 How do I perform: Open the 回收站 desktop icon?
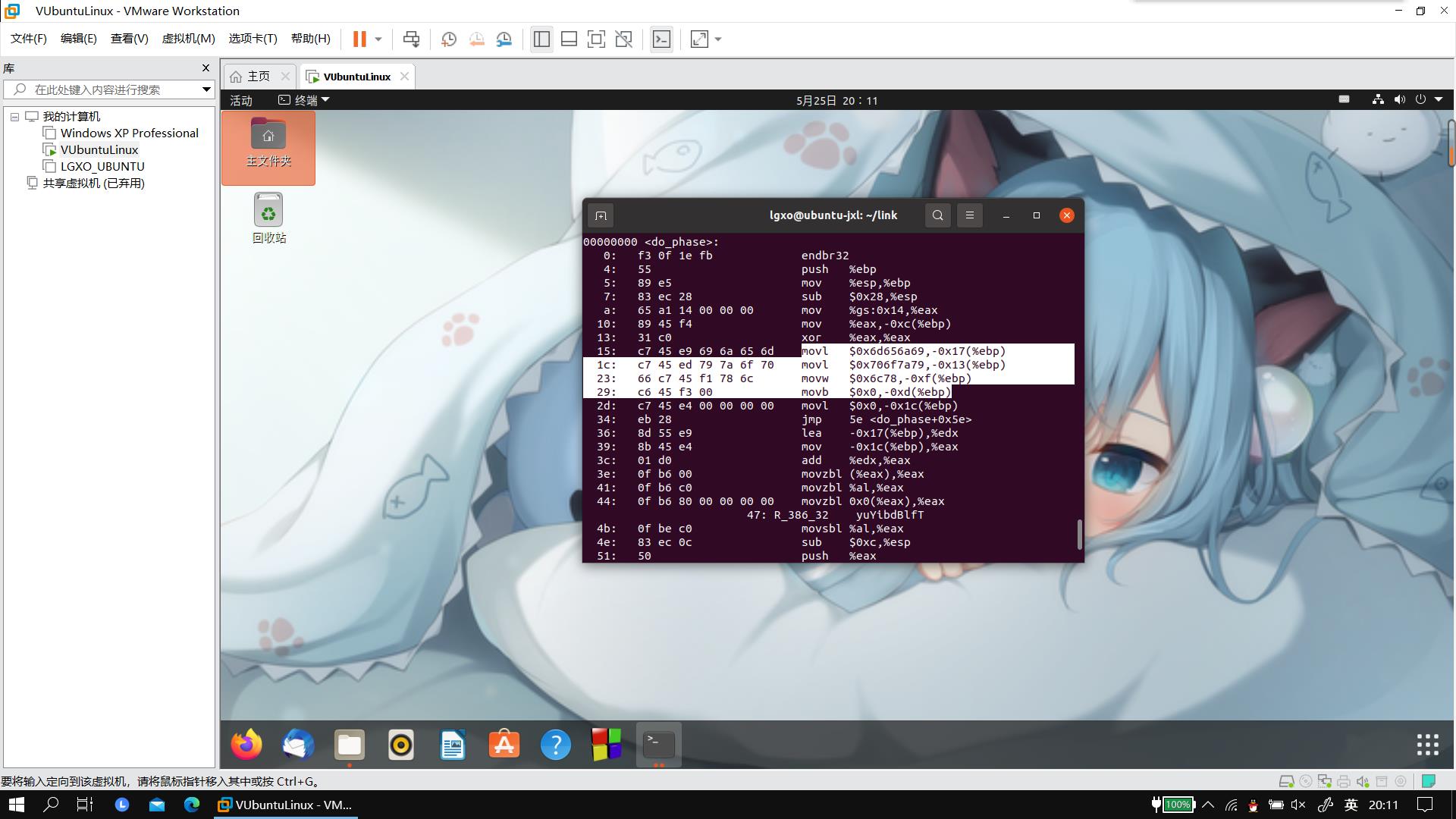[x=268, y=218]
